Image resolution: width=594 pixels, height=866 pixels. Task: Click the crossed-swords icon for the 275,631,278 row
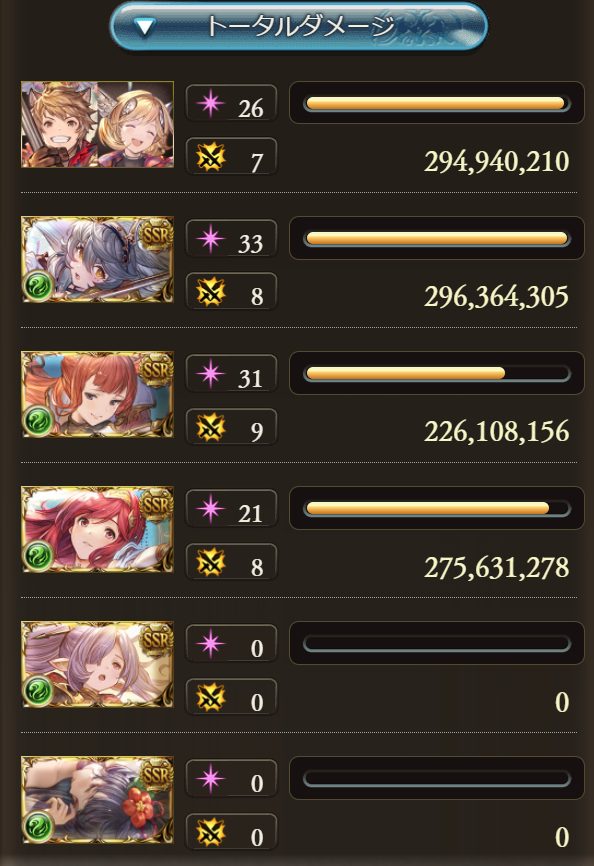click(x=210, y=562)
